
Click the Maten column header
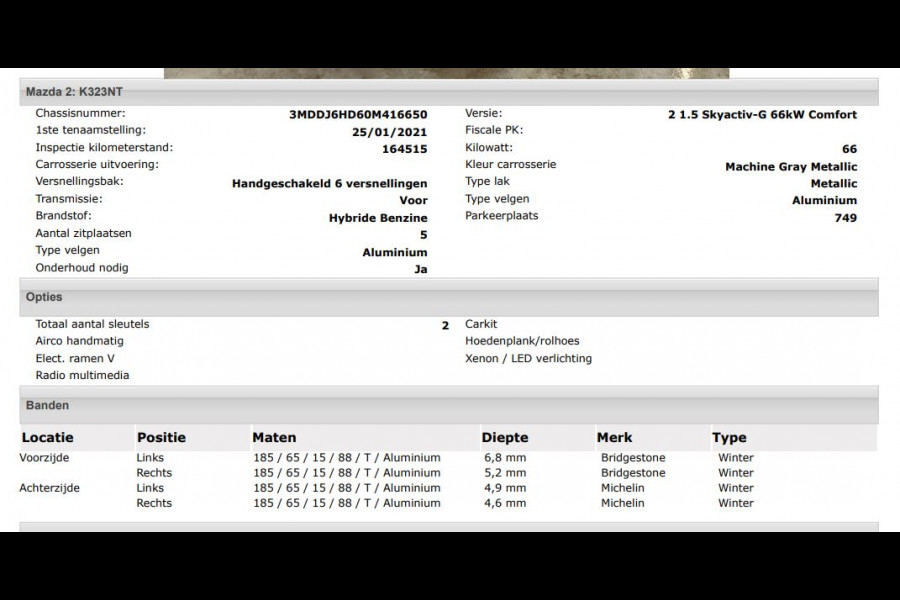[274, 438]
